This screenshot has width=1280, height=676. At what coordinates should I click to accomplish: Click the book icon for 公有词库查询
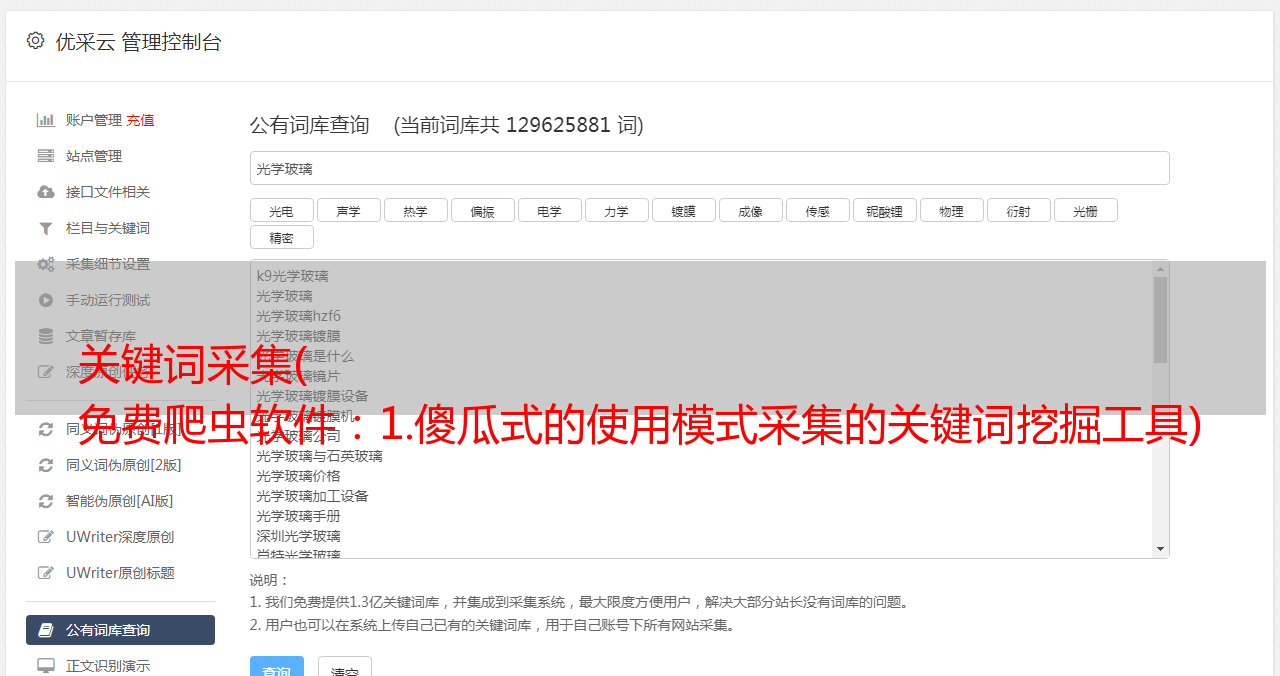click(46, 630)
